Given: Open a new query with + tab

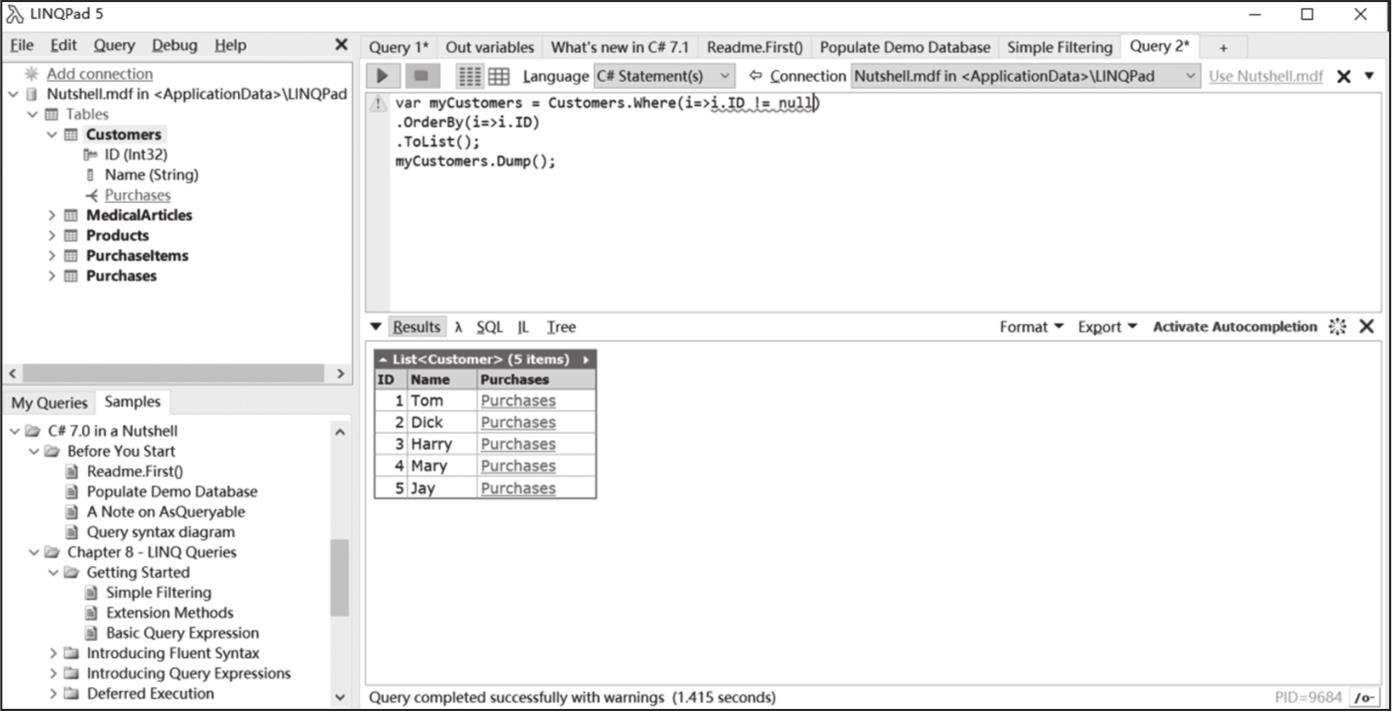Looking at the screenshot, I should pos(1222,47).
